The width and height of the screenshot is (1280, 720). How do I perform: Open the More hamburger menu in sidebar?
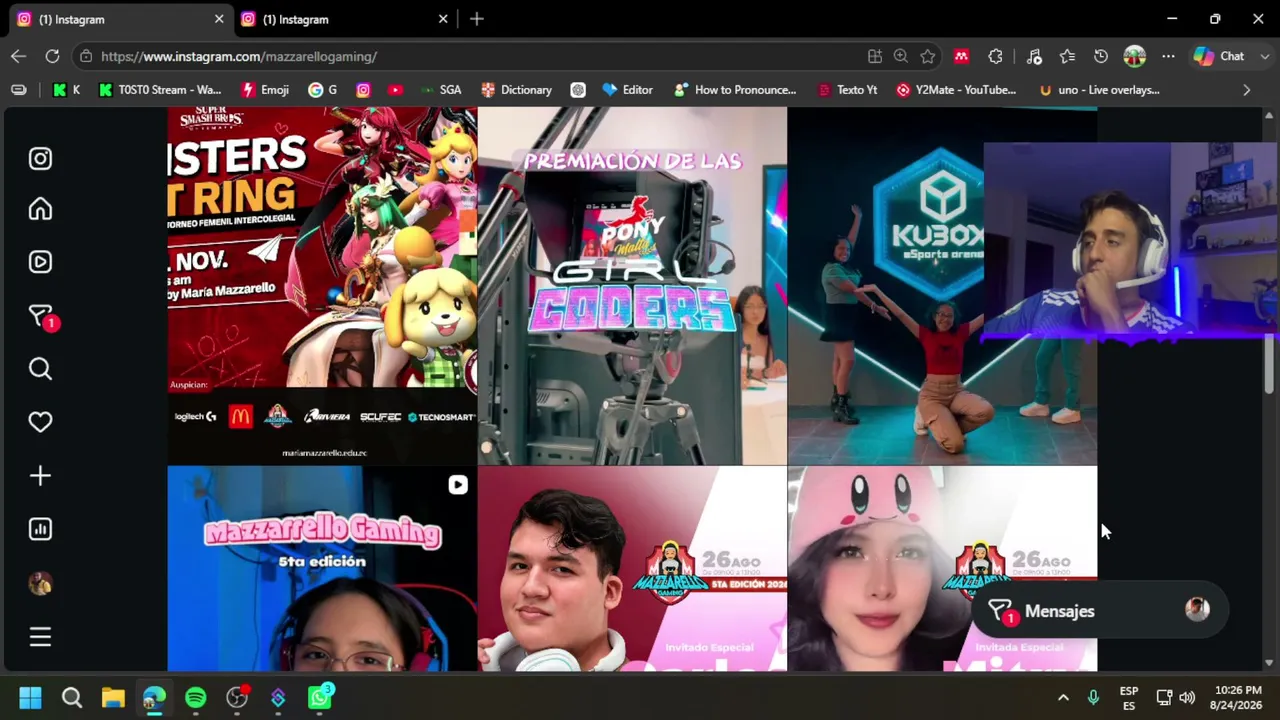(x=40, y=637)
